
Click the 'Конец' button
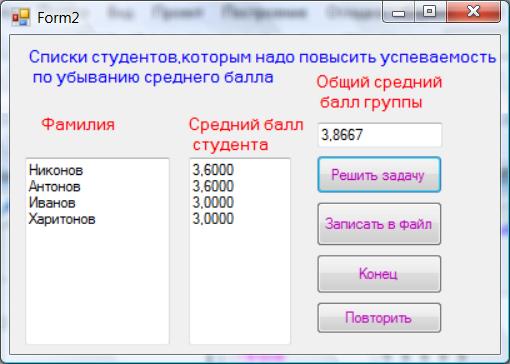[x=379, y=274]
